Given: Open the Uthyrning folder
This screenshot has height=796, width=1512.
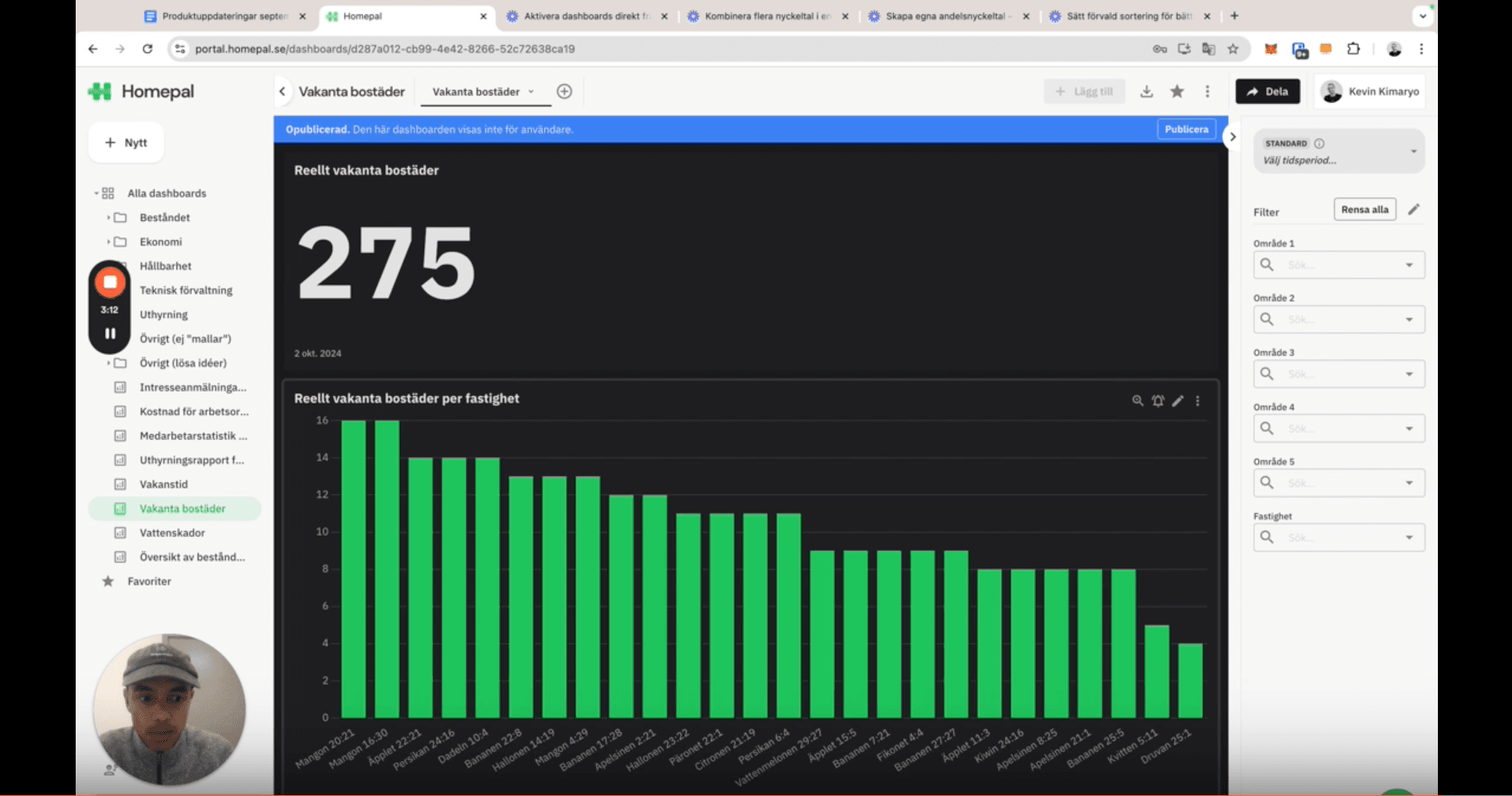Looking at the screenshot, I should click(x=164, y=314).
